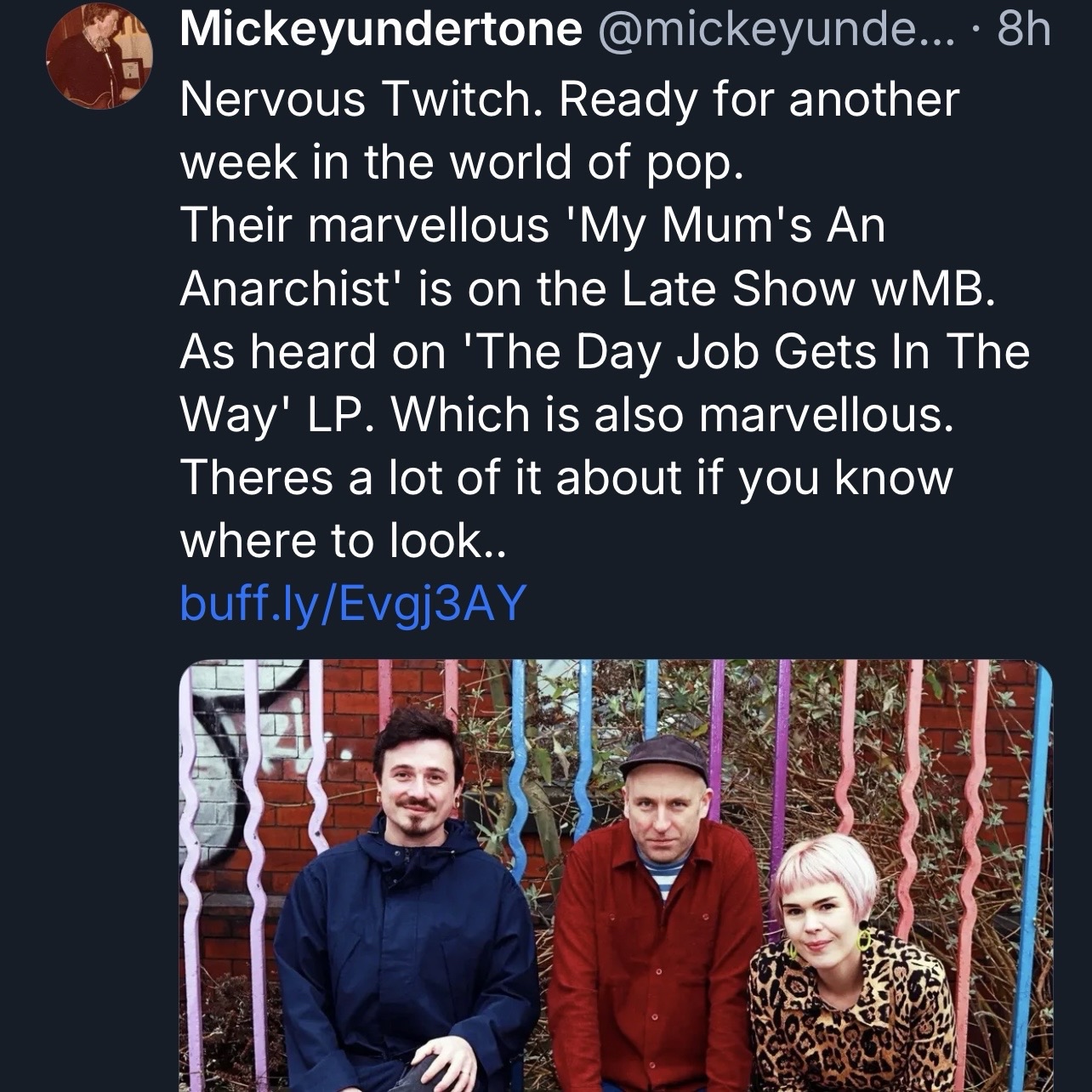Image resolution: width=1092 pixels, height=1092 pixels.
Task: Click the Mickeyundertone display name
Action: point(381,31)
